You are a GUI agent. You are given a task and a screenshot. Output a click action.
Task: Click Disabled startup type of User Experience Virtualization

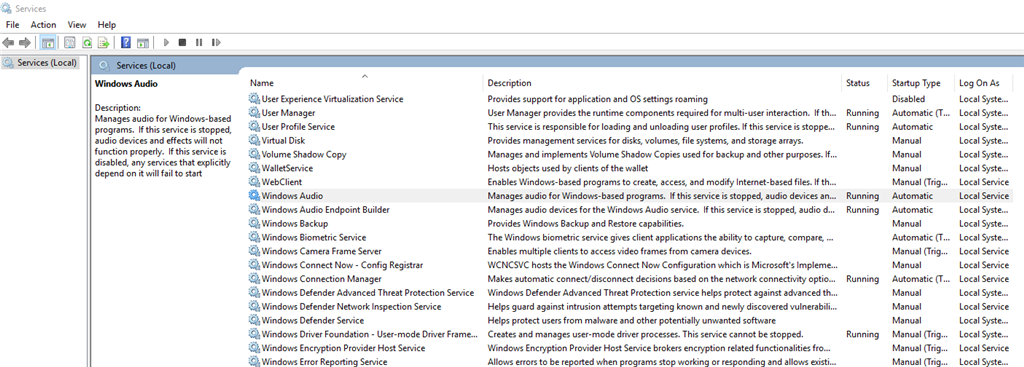[x=908, y=99]
